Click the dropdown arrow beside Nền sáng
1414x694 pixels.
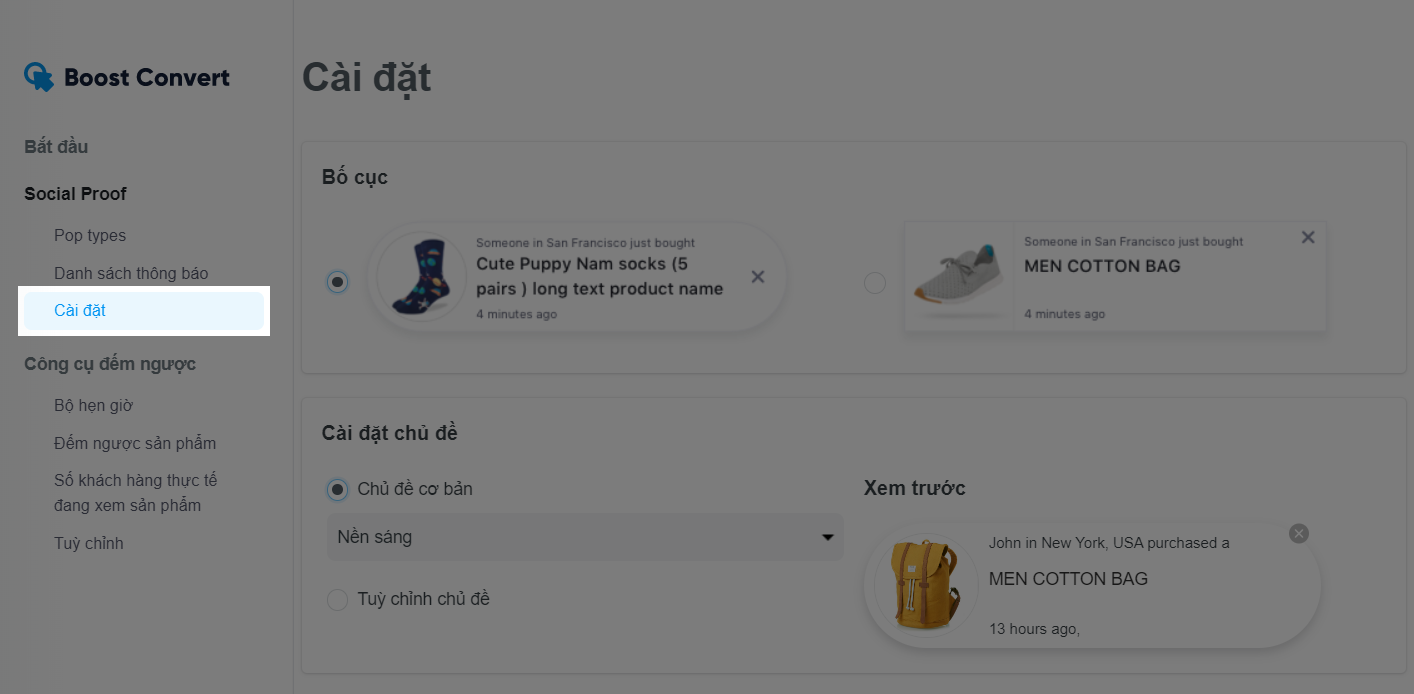(x=828, y=537)
